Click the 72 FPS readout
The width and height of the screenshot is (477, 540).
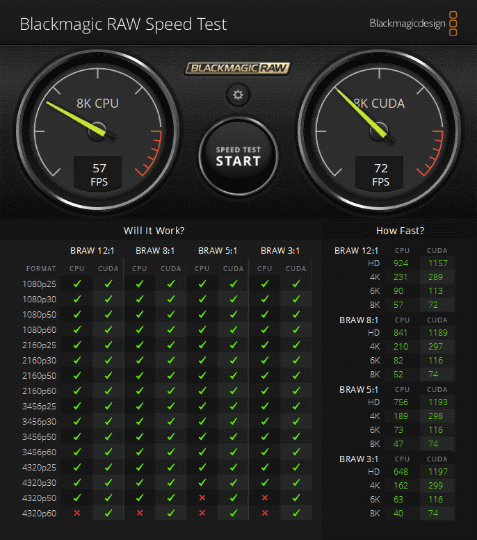coord(380,174)
